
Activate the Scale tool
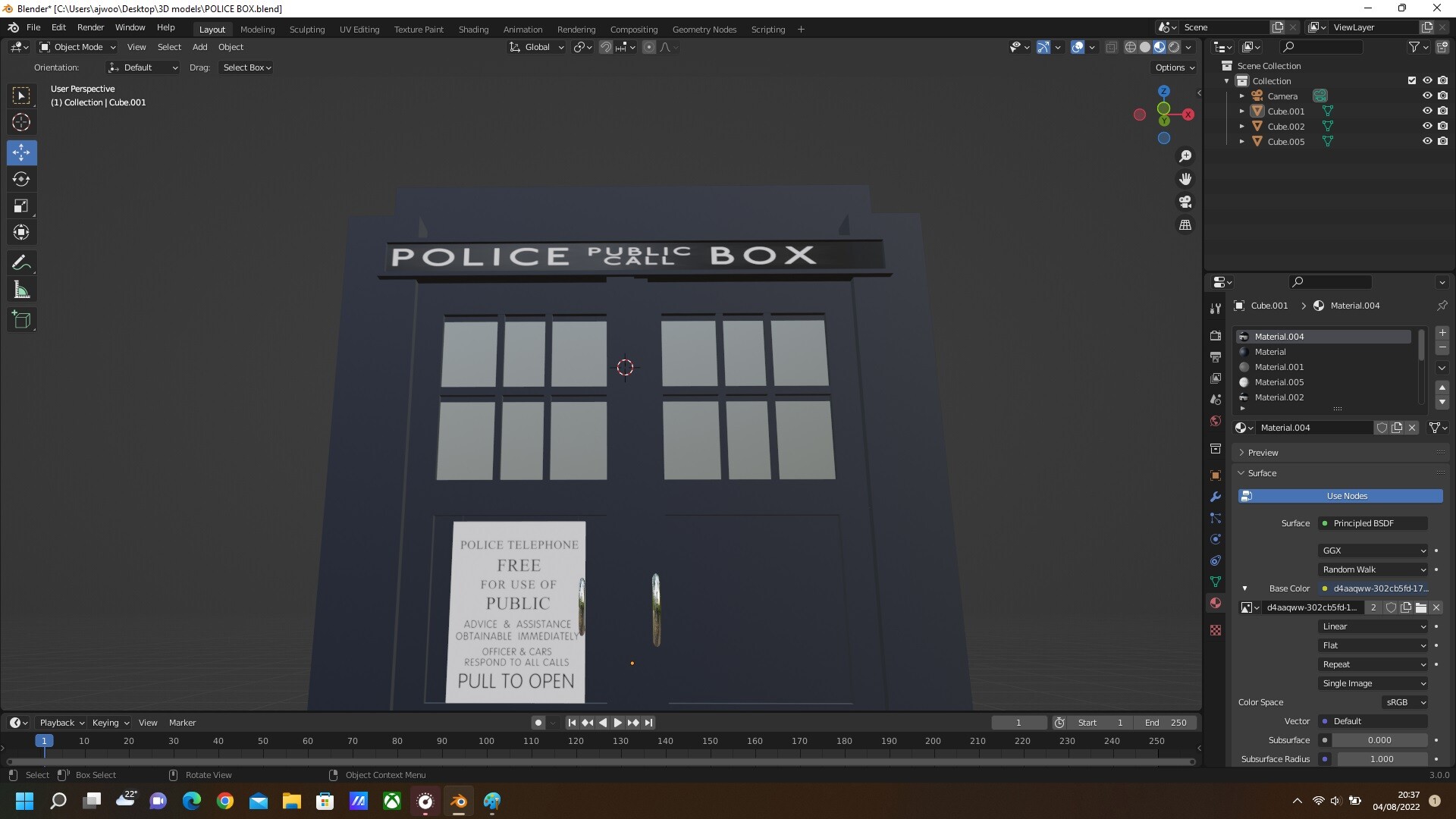tap(21, 206)
